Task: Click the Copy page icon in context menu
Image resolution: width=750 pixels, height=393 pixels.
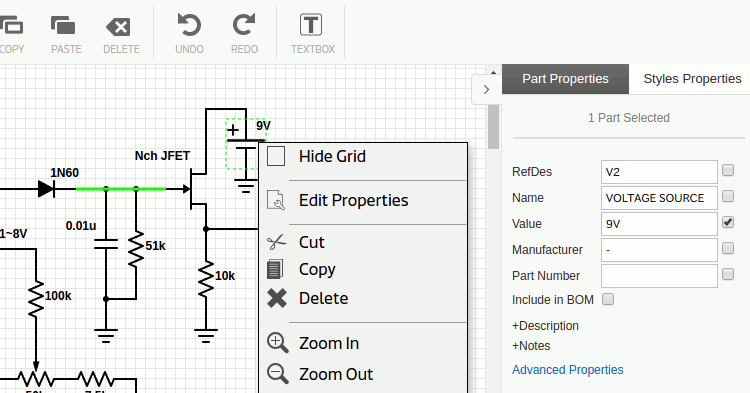Action: 275,269
